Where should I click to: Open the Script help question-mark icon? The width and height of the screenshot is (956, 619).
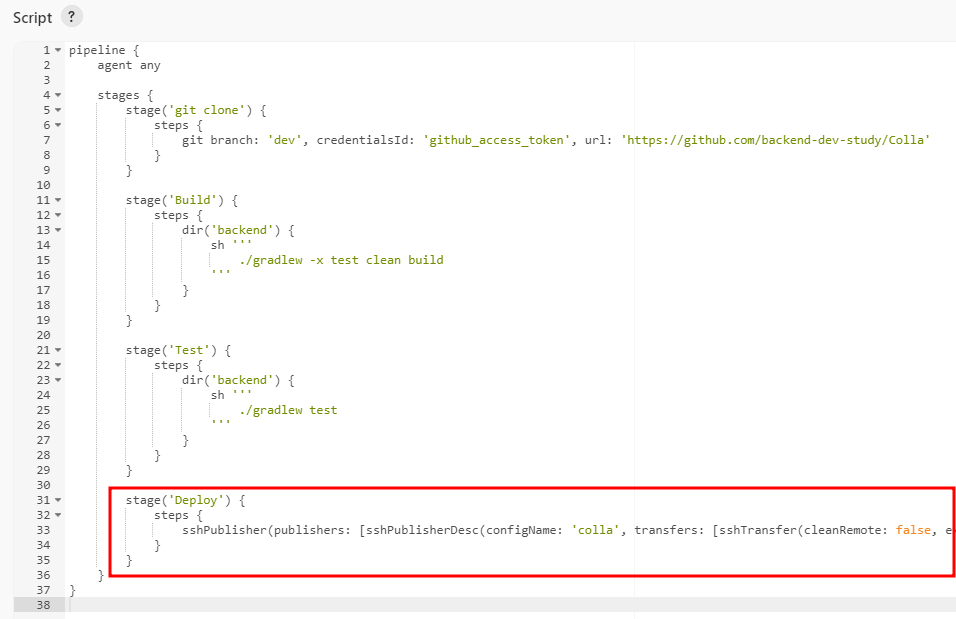click(71, 16)
